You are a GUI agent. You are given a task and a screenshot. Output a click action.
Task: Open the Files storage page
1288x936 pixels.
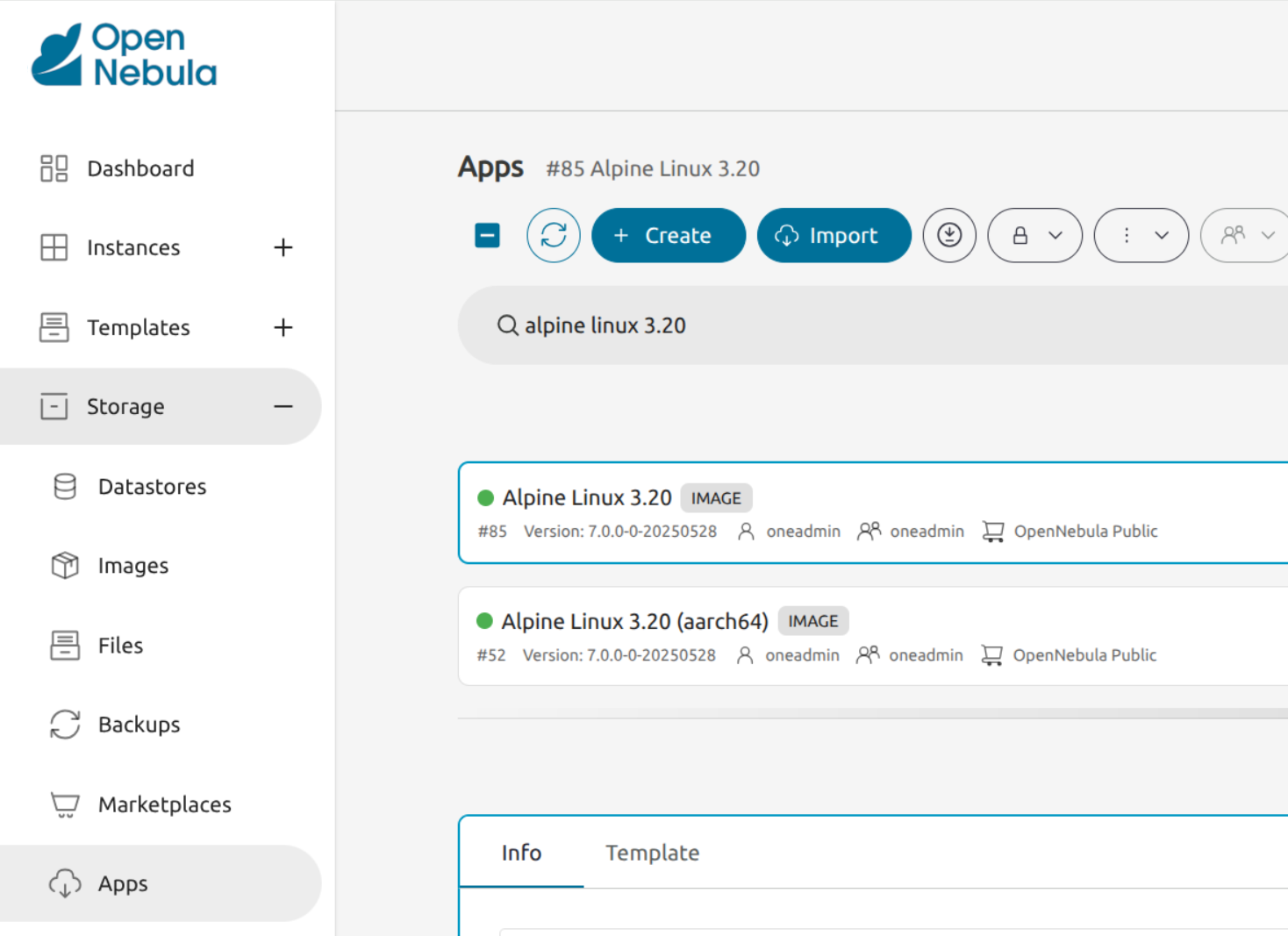[x=120, y=646]
